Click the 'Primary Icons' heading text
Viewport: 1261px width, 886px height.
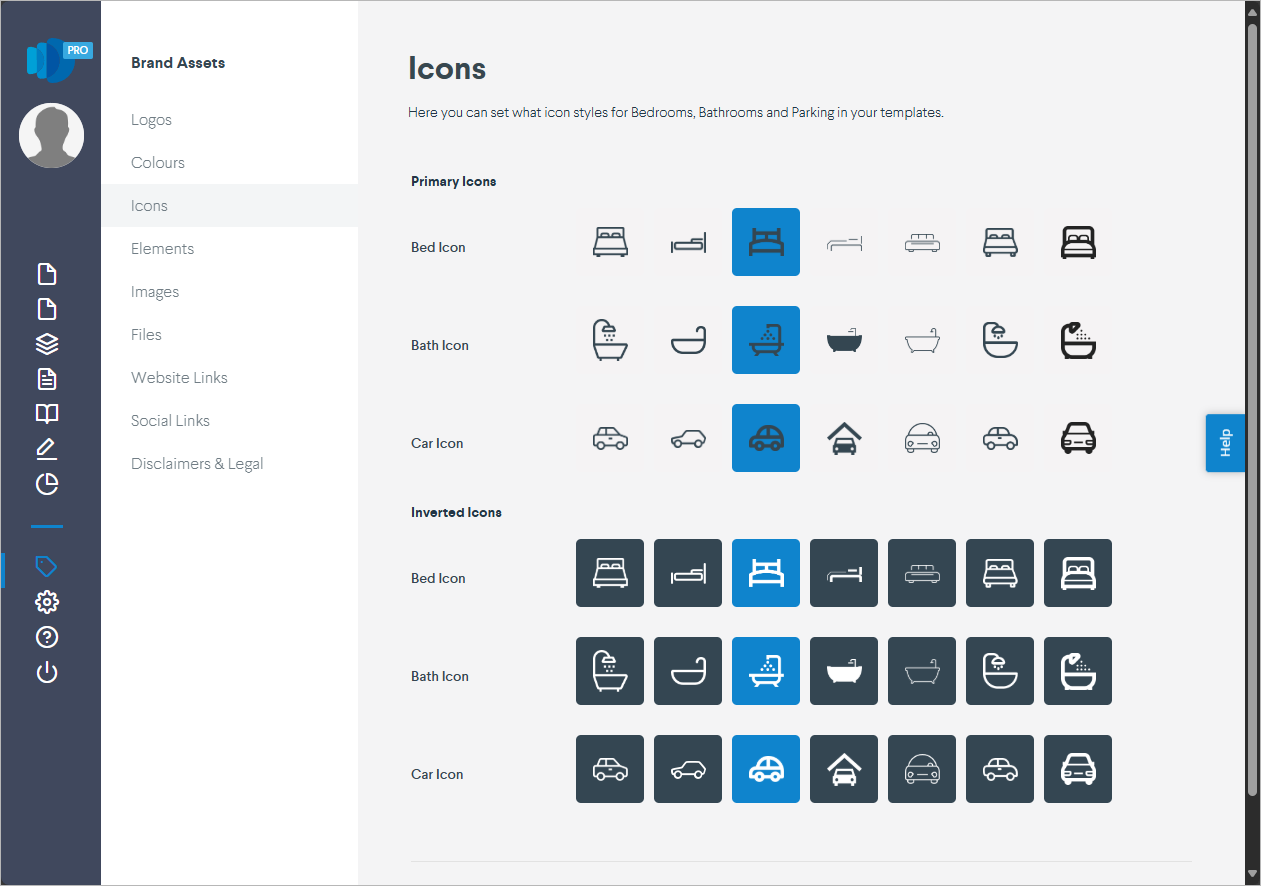[454, 181]
